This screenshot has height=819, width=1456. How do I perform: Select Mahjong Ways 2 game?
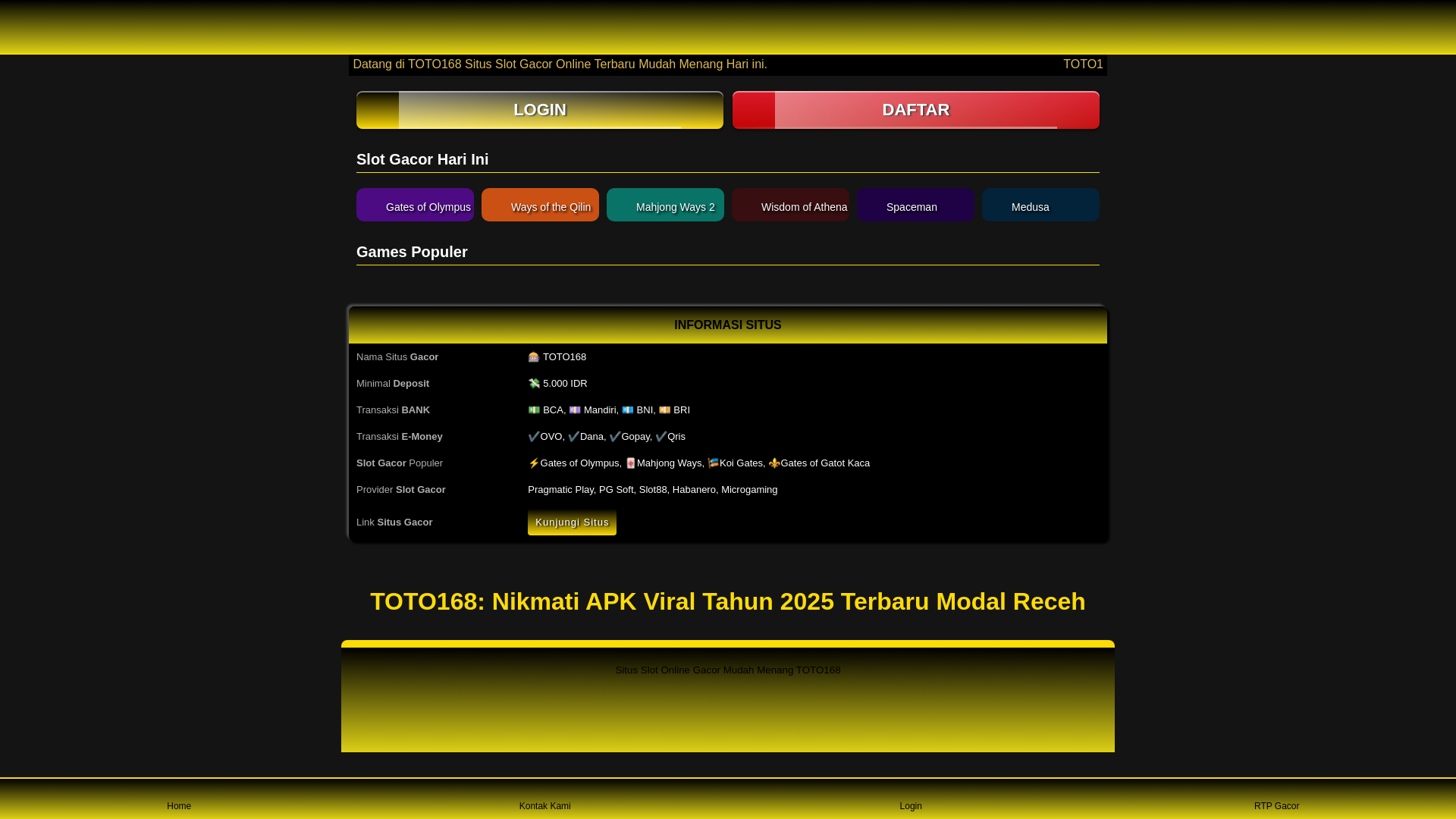pos(665,205)
